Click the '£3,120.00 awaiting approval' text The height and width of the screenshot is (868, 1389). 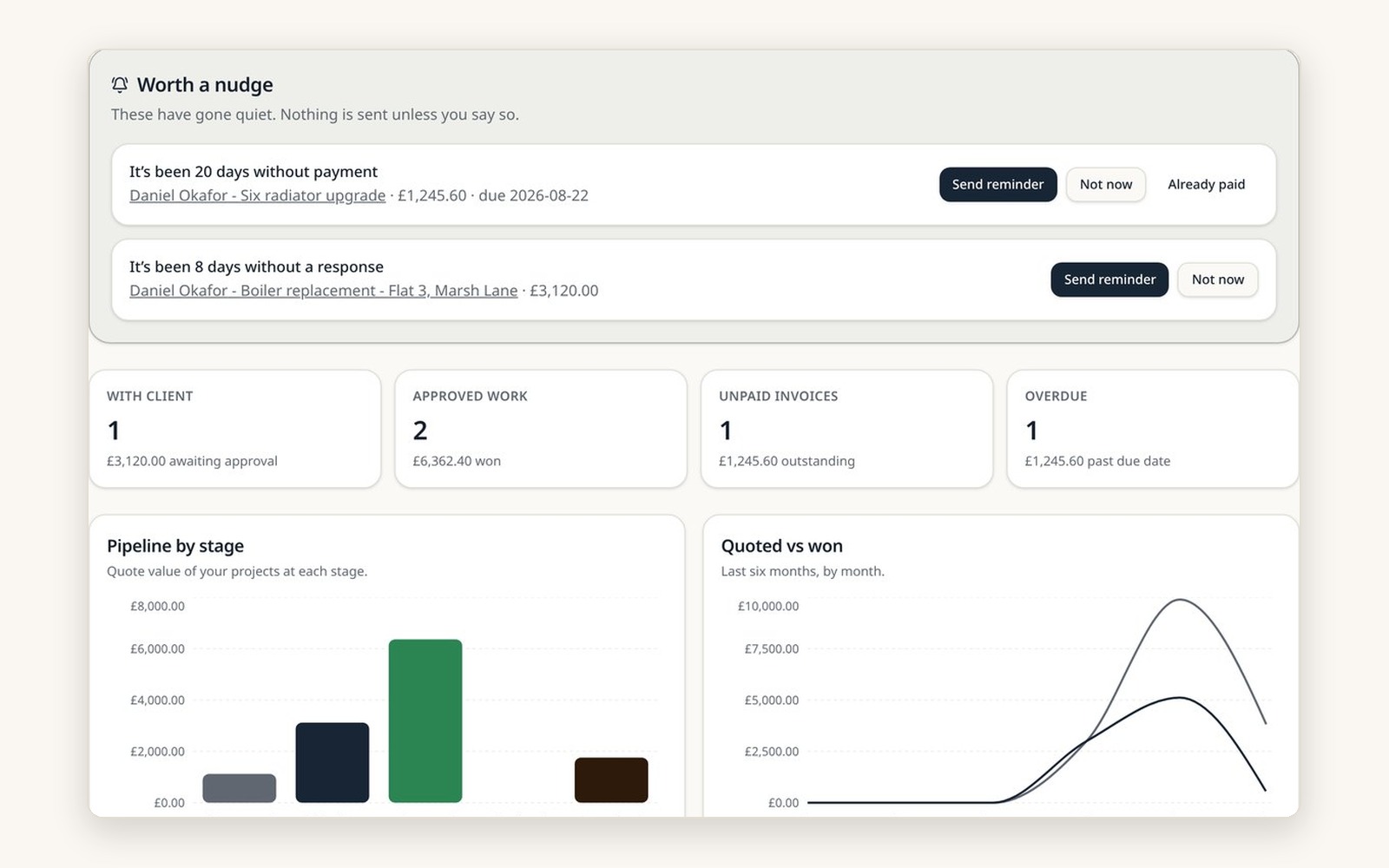(192, 461)
